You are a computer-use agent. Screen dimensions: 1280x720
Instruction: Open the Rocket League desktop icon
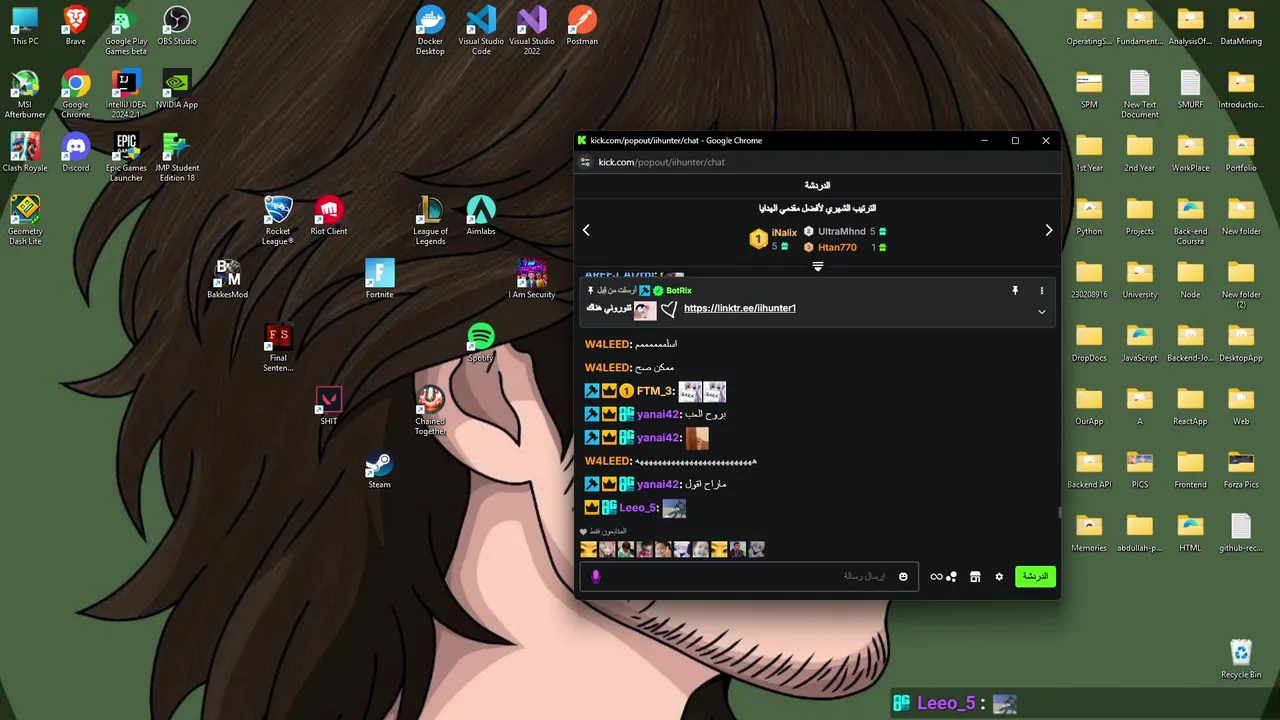(278, 221)
